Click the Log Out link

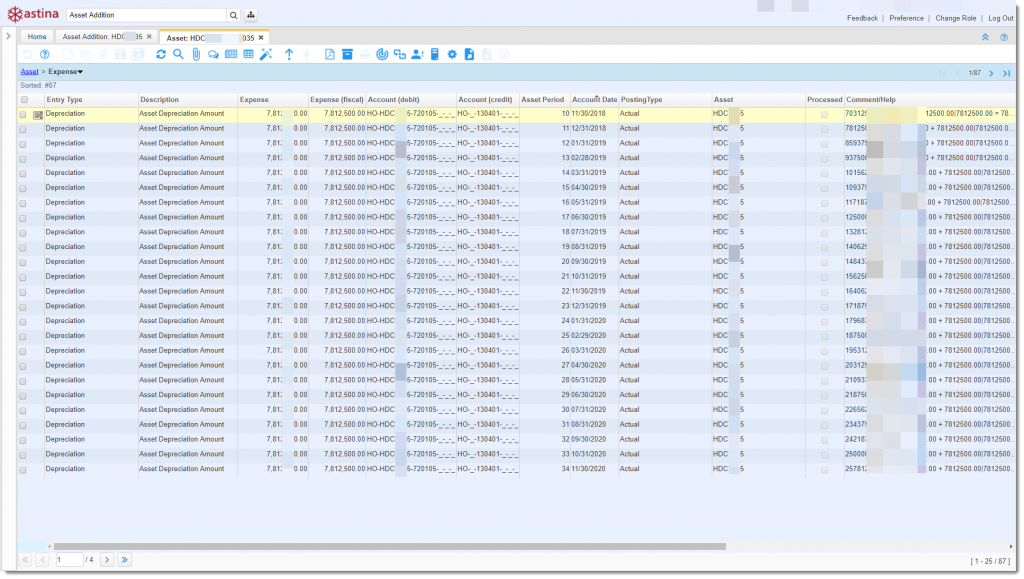[x=1000, y=18]
